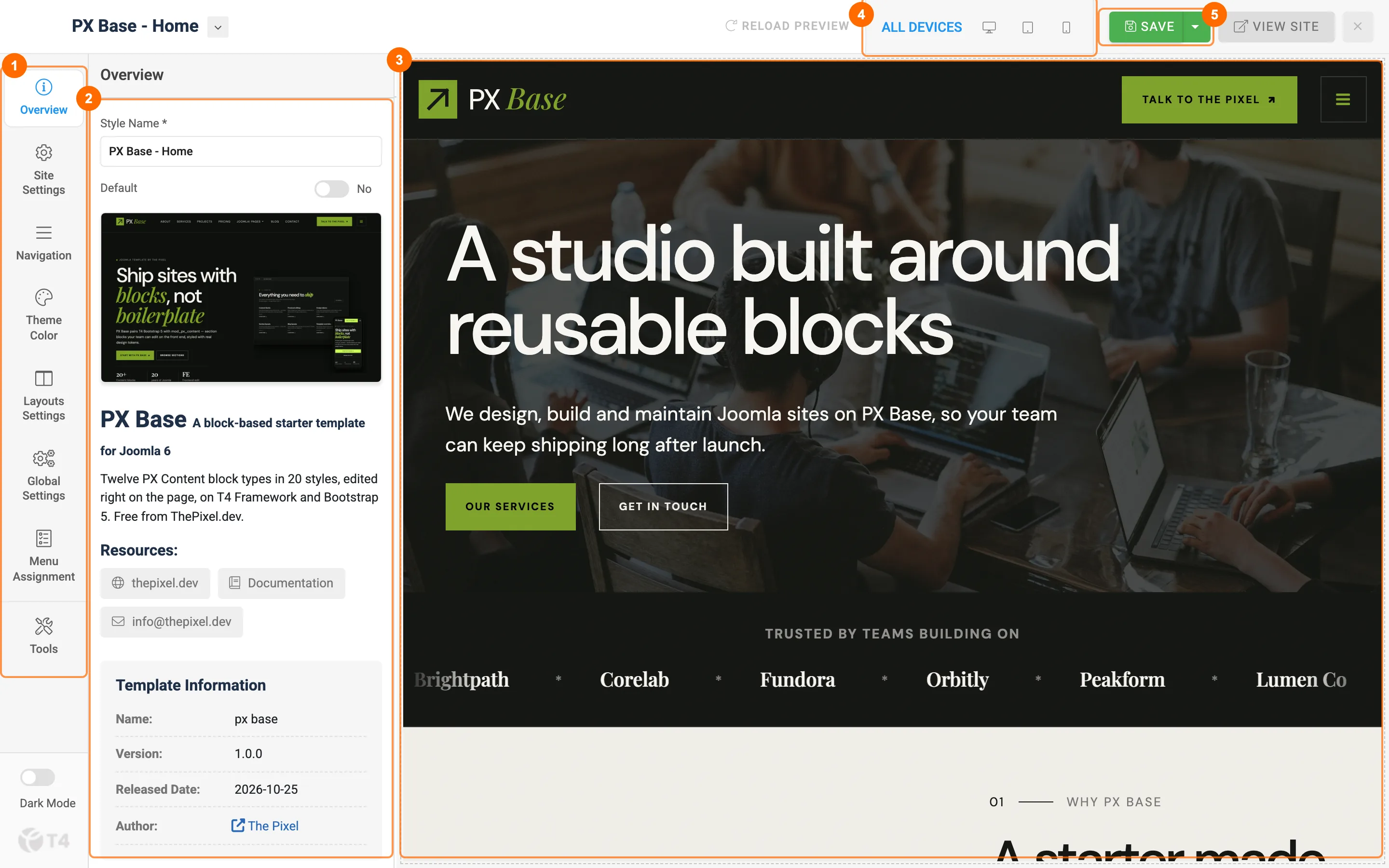Open the Documentation resource link
The height and width of the screenshot is (868, 1389).
[281, 583]
